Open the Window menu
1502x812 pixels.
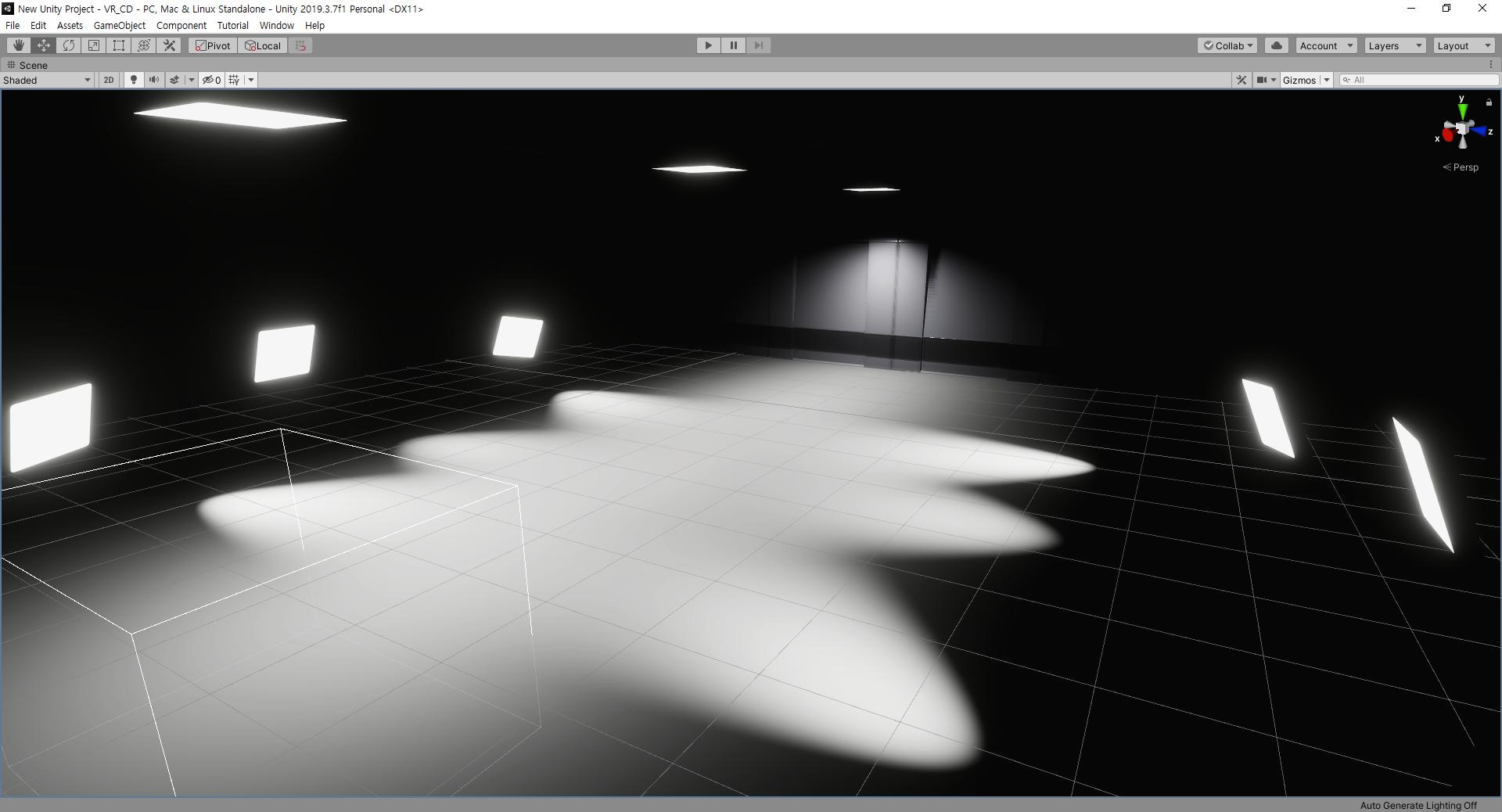point(277,25)
